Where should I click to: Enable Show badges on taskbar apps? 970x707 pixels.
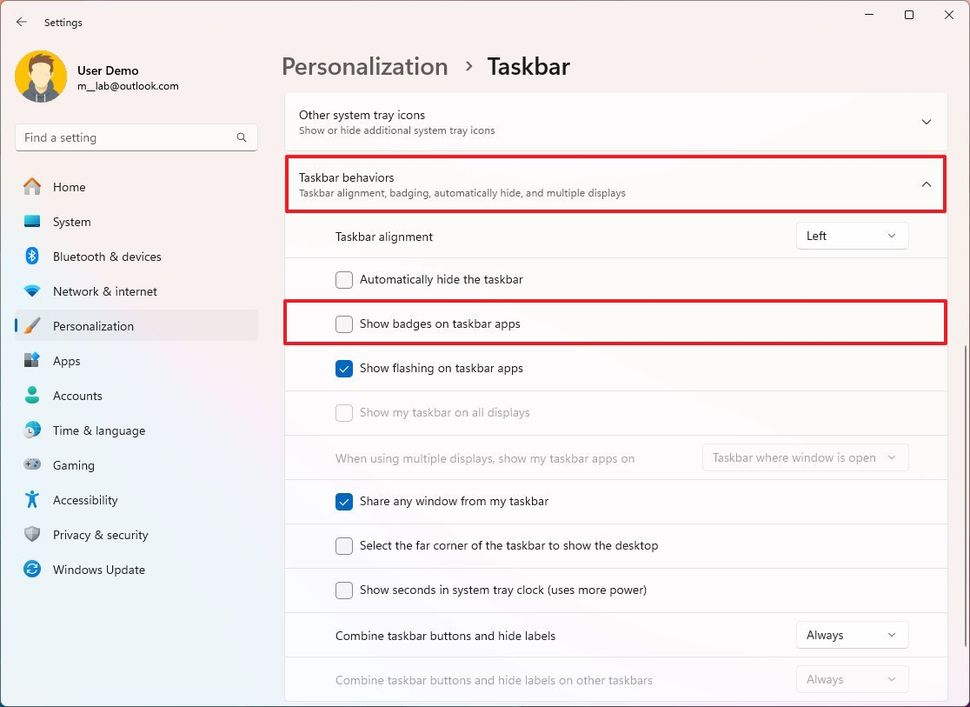[x=344, y=324]
